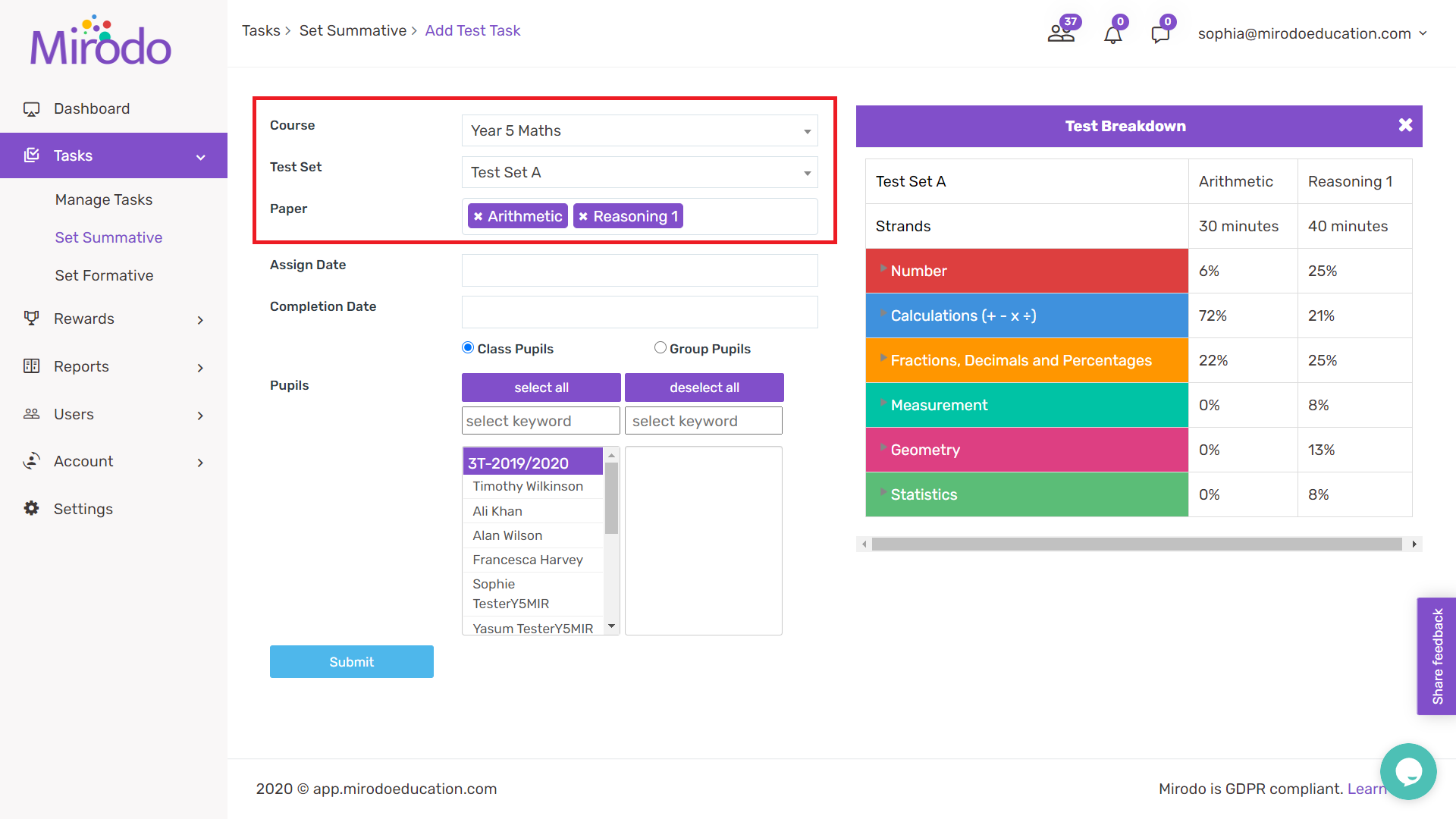
Task: Select the Class Pupils radio button
Action: point(468,347)
